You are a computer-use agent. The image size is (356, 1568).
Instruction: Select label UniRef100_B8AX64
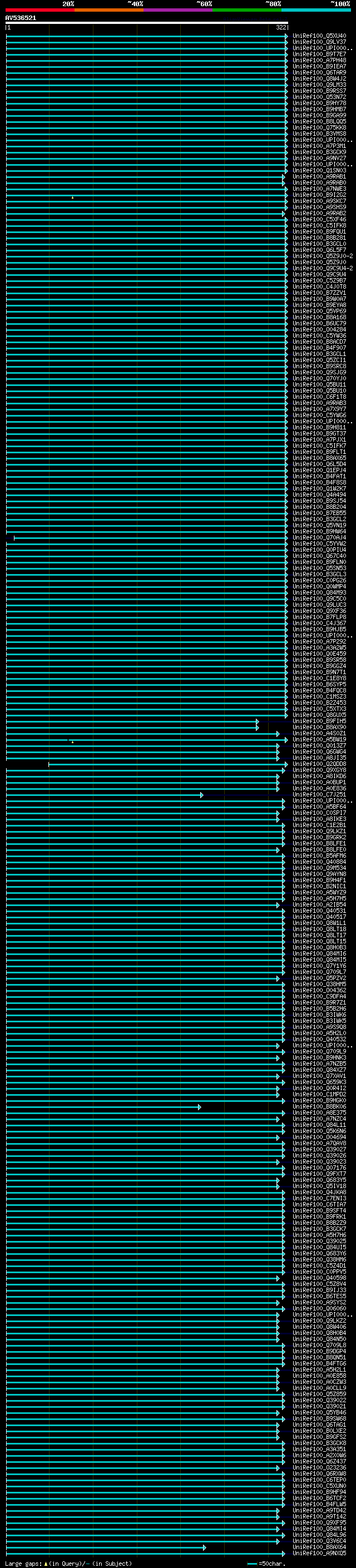click(319, 1547)
